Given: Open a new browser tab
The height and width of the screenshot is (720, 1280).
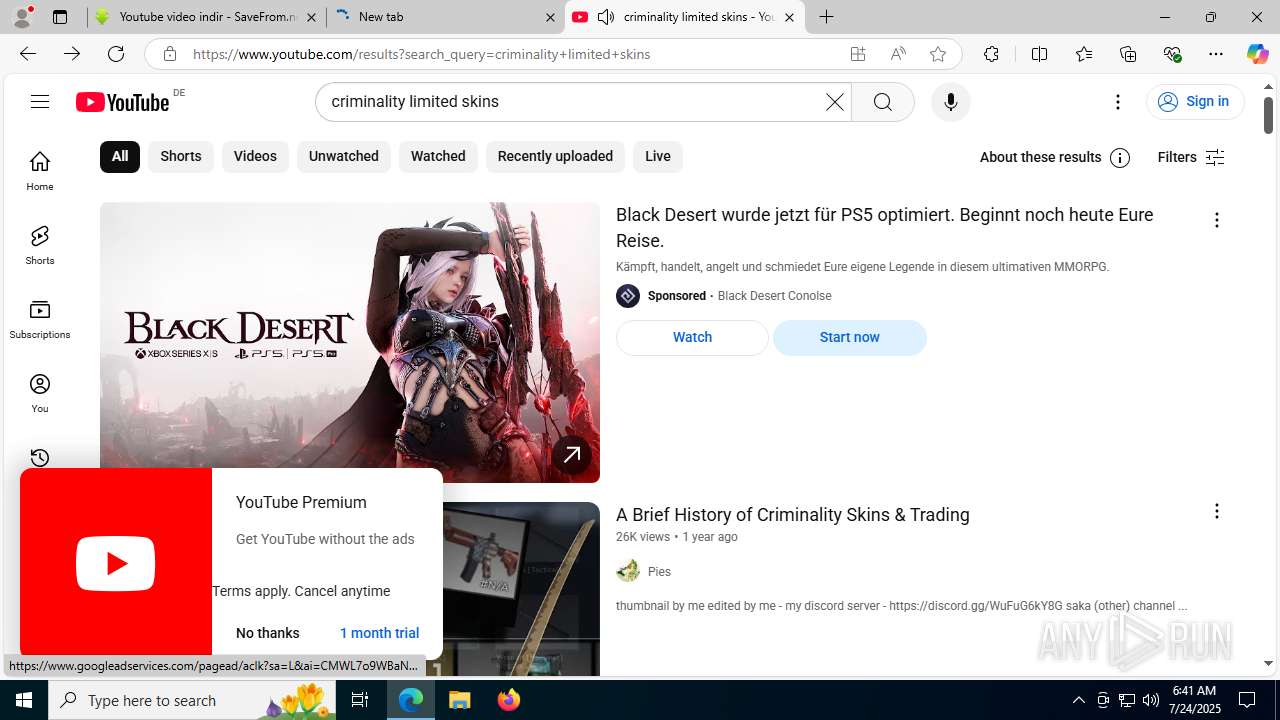Looking at the screenshot, I should click(826, 17).
